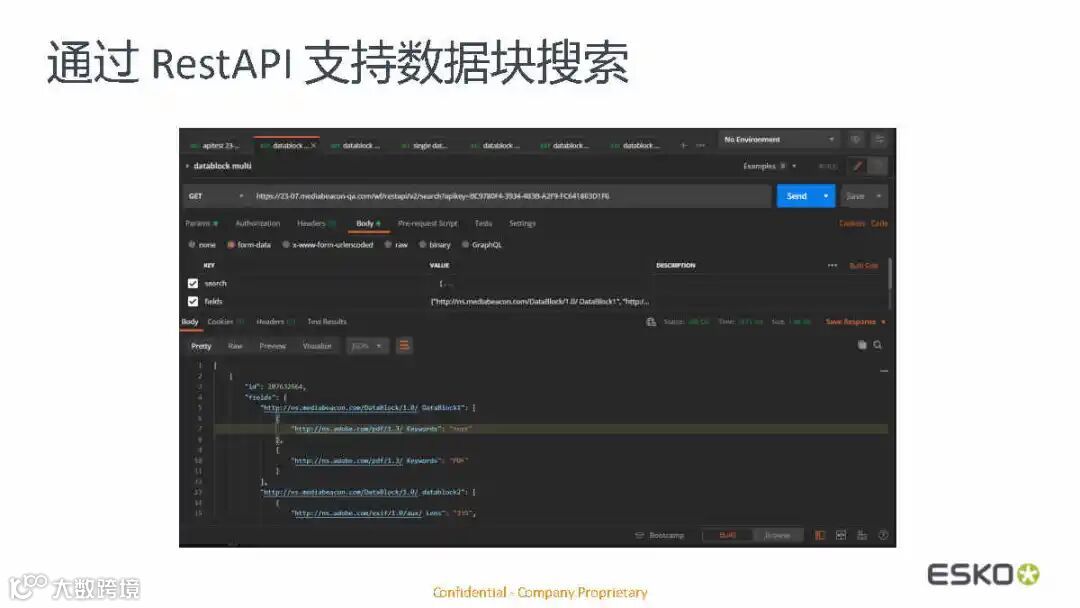Viewport: 1080px width, 608px height.
Task: Click the Bootcamp status bar item
Action: coord(660,535)
